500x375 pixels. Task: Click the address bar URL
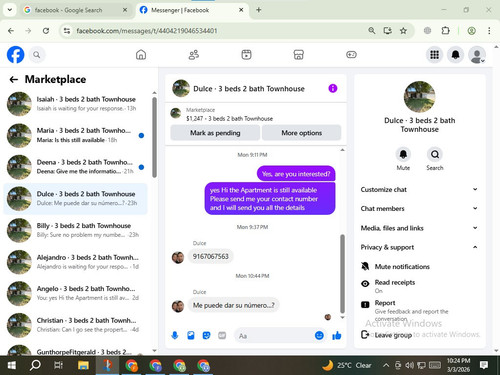pos(147,31)
